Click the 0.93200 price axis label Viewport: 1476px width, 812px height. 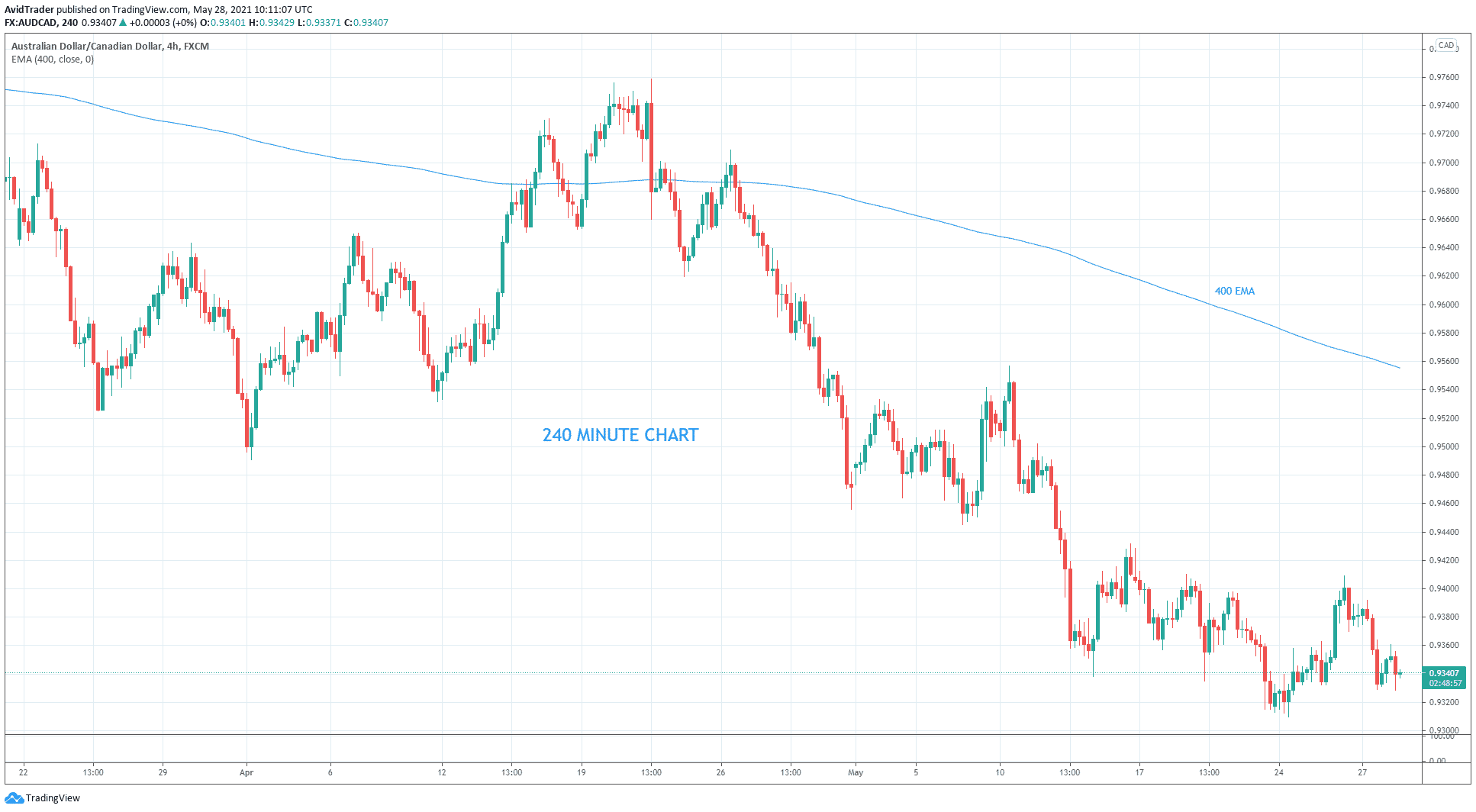[x=1444, y=702]
